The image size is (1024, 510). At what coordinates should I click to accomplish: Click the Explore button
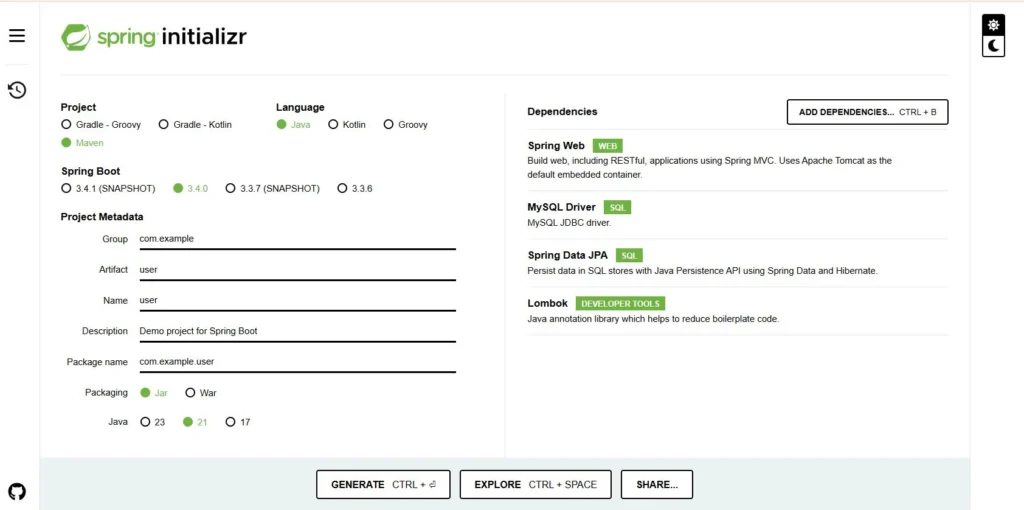tap(536, 485)
